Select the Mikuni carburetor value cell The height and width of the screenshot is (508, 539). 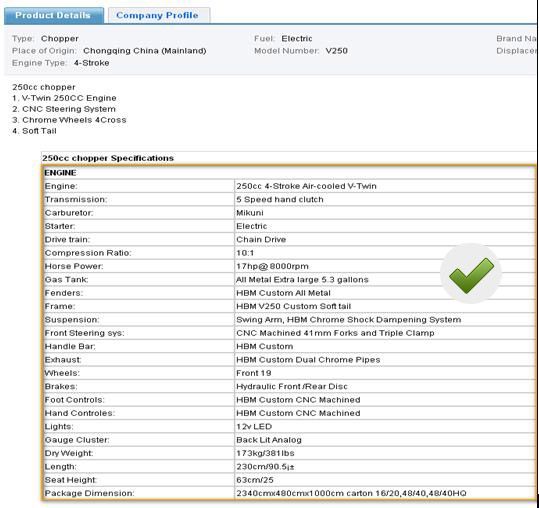tap(384, 213)
